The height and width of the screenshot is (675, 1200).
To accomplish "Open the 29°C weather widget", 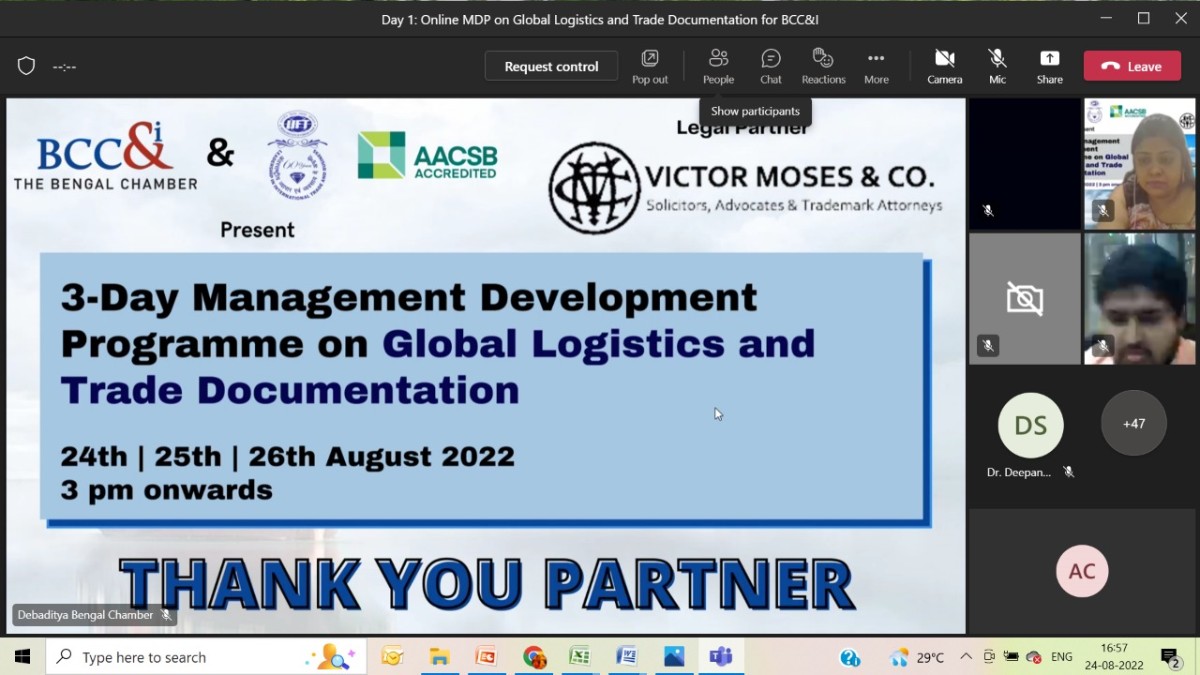I will [x=917, y=657].
